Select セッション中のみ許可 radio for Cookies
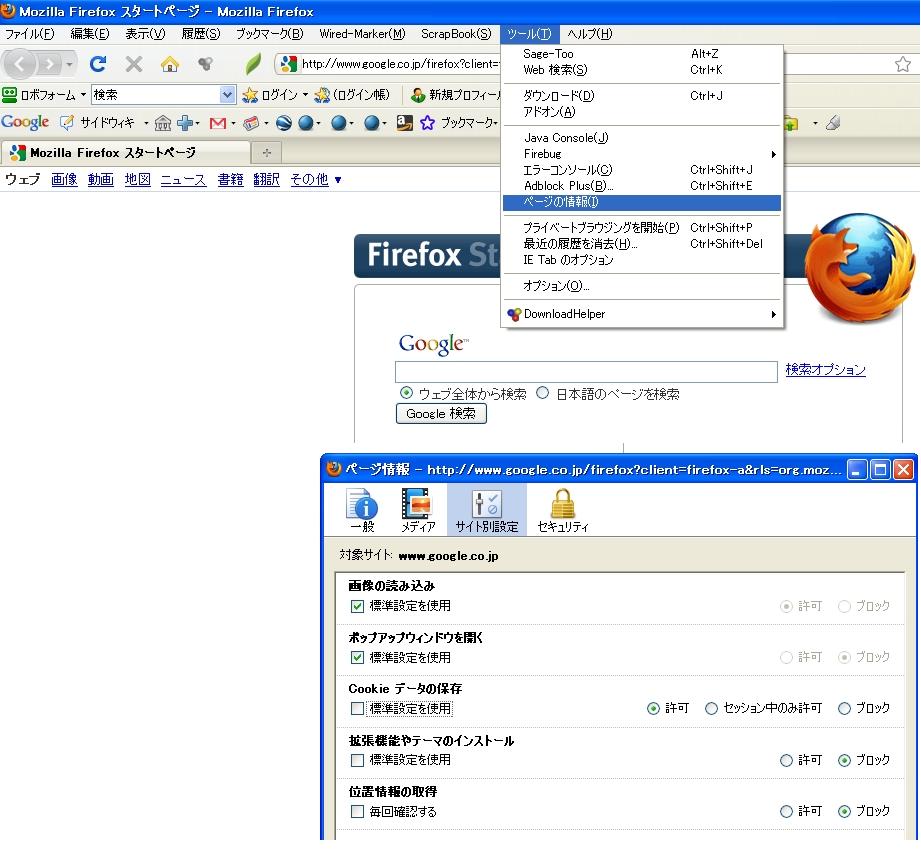The image size is (921, 856). [x=711, y=709]
